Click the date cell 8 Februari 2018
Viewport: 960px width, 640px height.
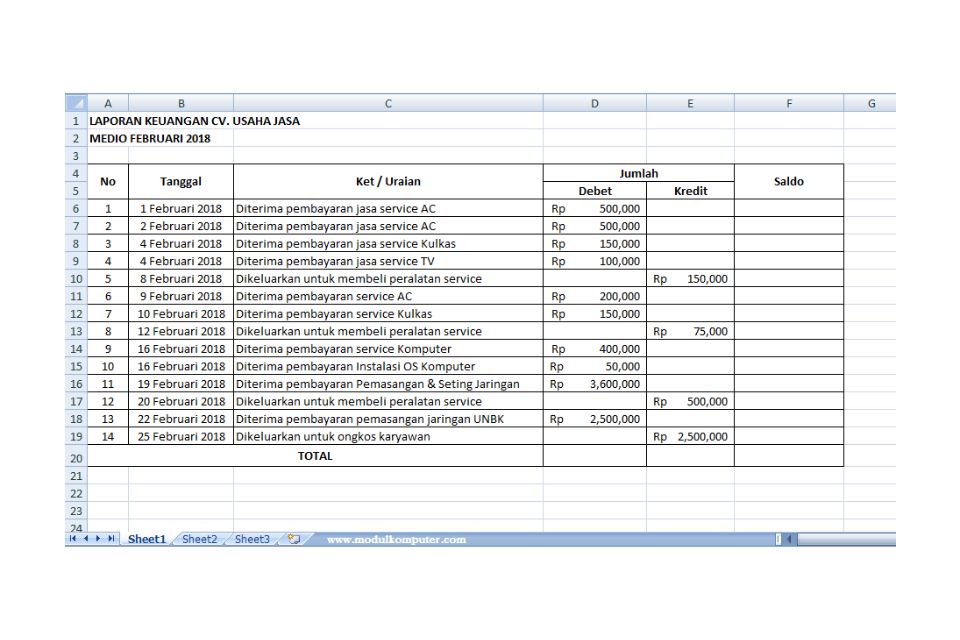[x=181, y=279]
